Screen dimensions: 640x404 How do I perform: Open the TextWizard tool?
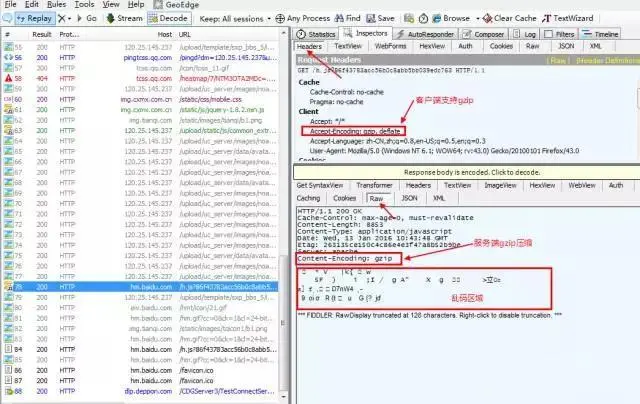click(x=568, y=18)
